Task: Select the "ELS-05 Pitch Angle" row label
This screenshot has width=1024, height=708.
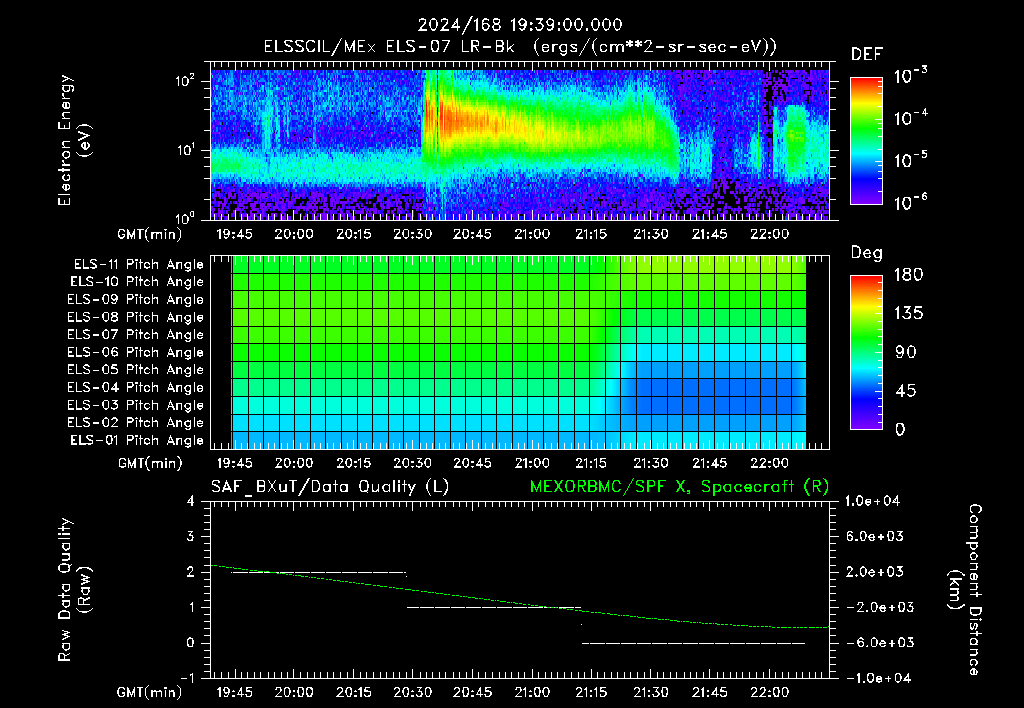Action: tap(136, 370)
